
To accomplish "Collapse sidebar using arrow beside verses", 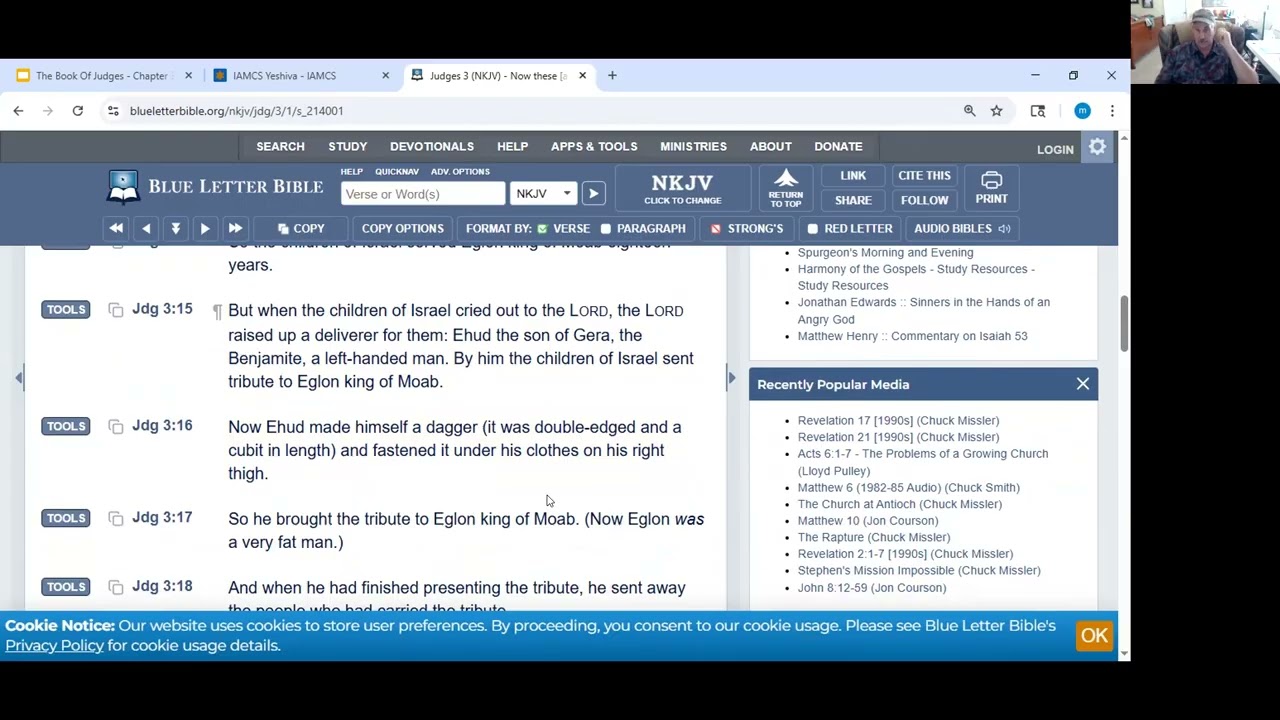I will tap(731, 377).
